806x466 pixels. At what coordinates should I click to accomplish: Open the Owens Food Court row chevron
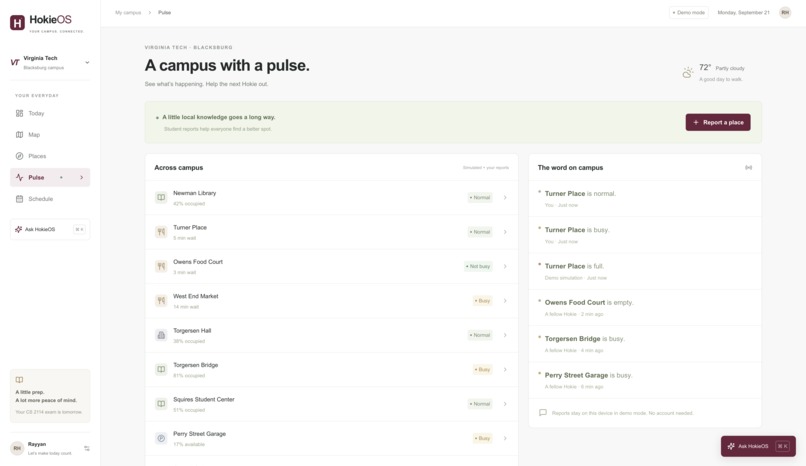(x=505, y=266)
